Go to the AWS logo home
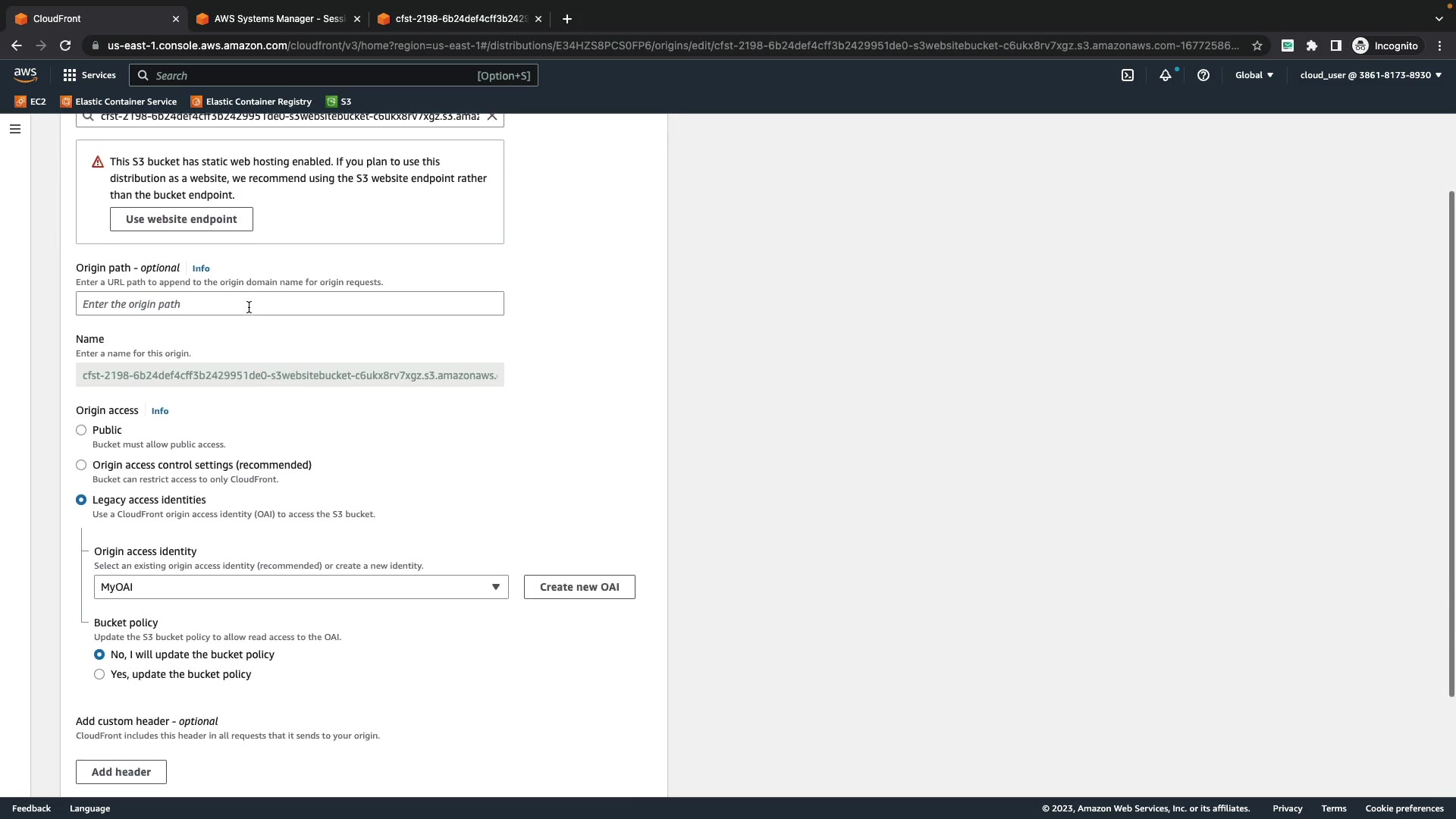Screen dimensions: 1456x819 pyautogui.click(x=25, y=75)
